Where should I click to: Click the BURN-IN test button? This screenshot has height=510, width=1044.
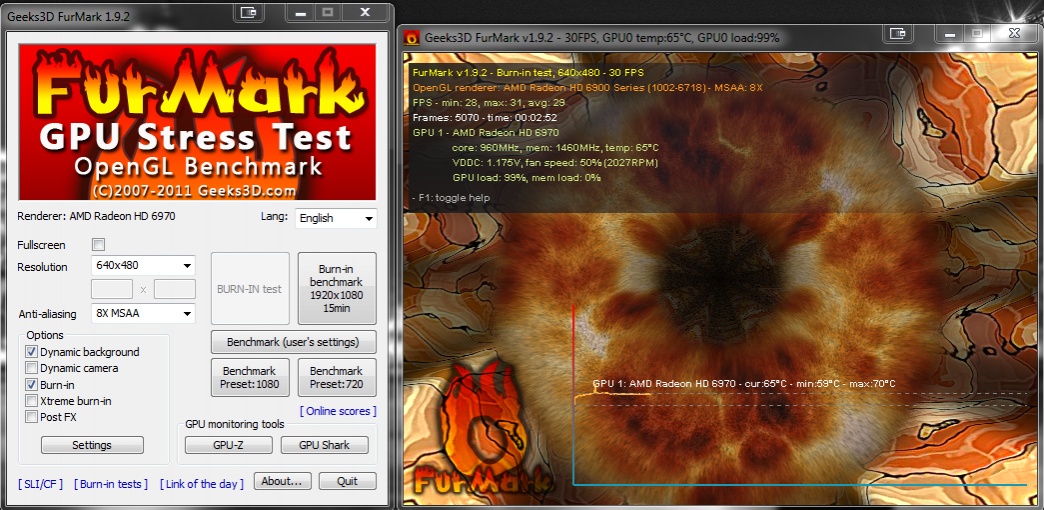click(250, 289)
